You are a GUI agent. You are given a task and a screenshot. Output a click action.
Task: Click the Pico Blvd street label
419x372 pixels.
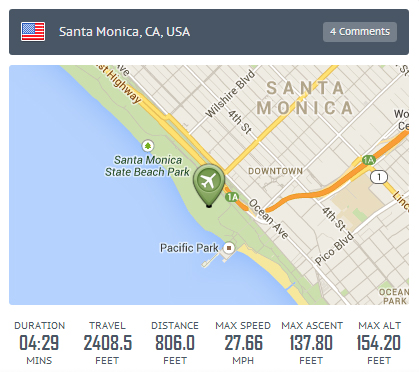coord(334,248)
